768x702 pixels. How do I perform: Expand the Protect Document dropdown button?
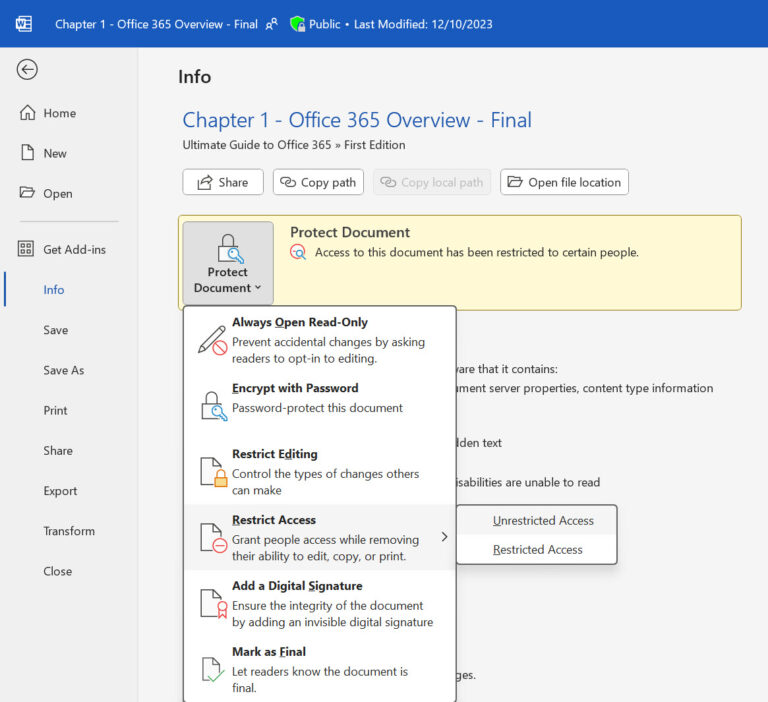coord(228,263)
